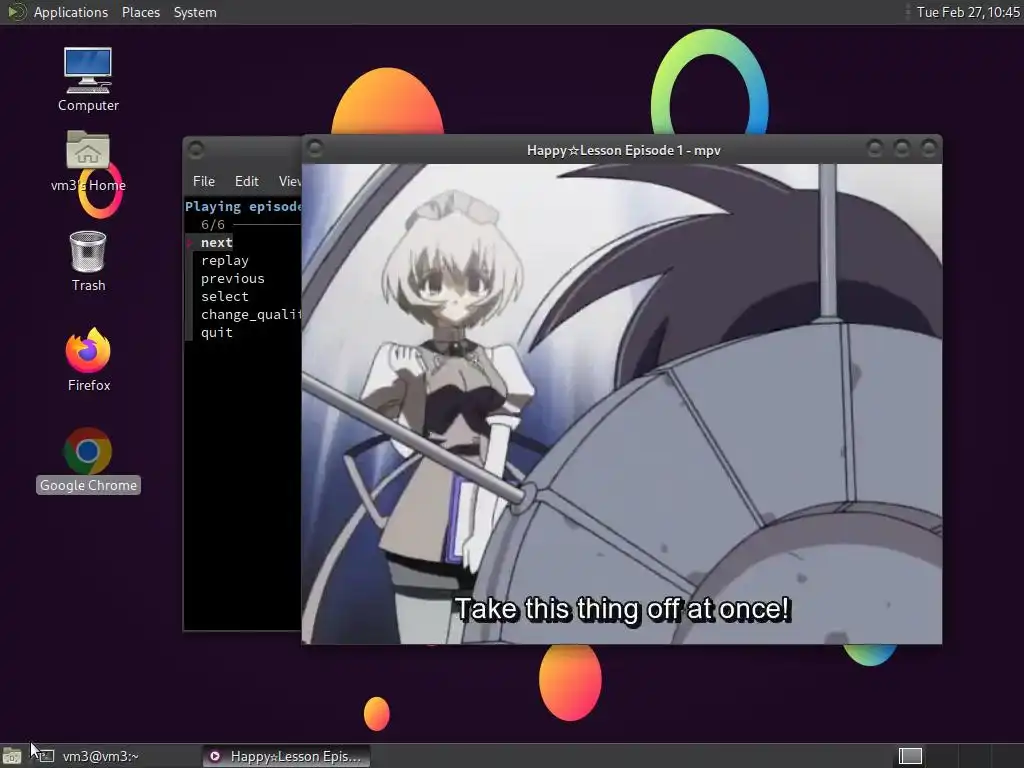This screenshot has height=768, width=1024.
Task: Click the 'Playing episode' header text
Action: [x=243, y=206]
